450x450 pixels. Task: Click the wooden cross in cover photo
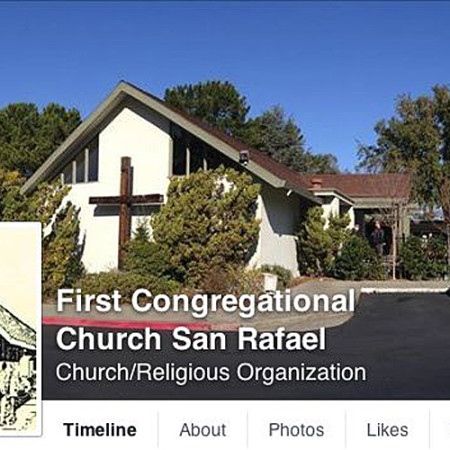pyautogui.click(x=126, y=210)
